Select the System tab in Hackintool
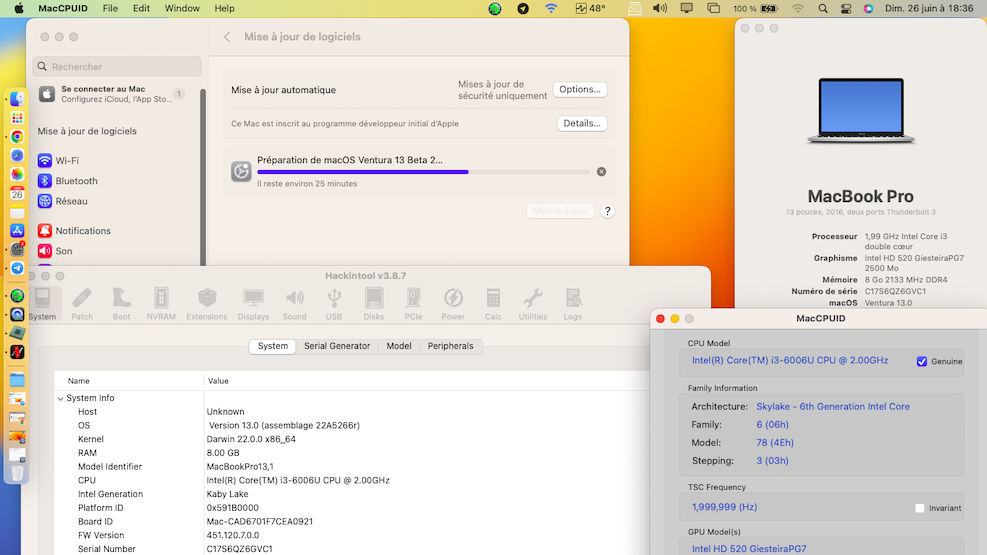Viewport: 987px width, 555px height. [x=273, y=346]
